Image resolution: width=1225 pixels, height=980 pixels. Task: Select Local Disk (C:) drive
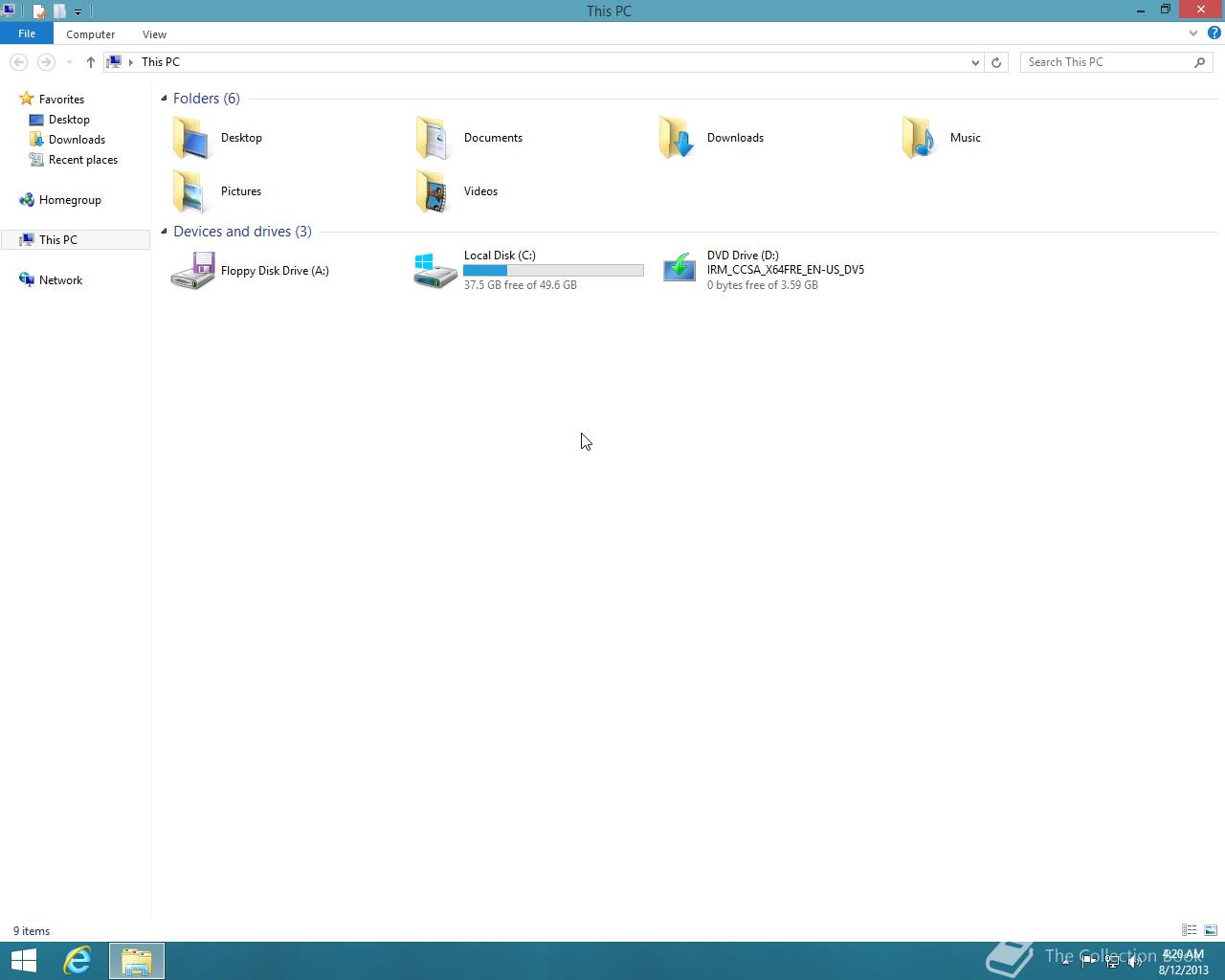point(528,271)
